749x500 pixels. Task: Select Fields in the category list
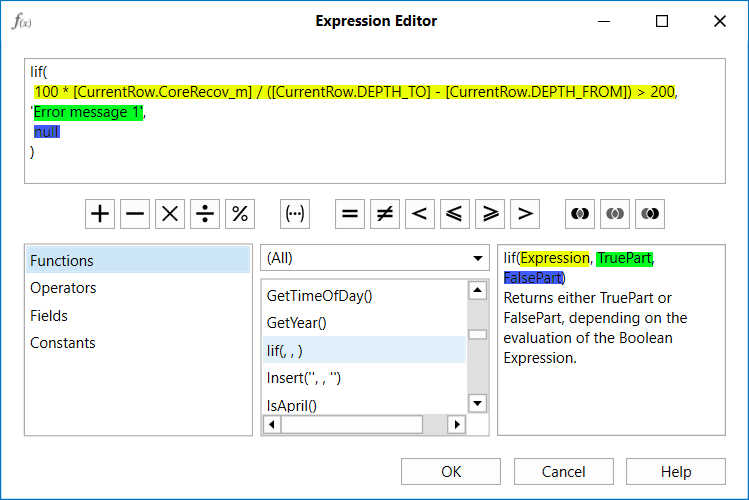click(49, 315)
